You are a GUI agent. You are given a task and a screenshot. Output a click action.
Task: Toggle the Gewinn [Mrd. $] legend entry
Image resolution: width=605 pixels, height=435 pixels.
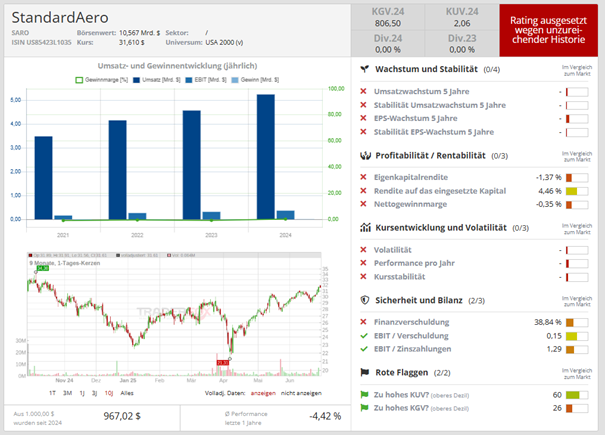(255, 80)
